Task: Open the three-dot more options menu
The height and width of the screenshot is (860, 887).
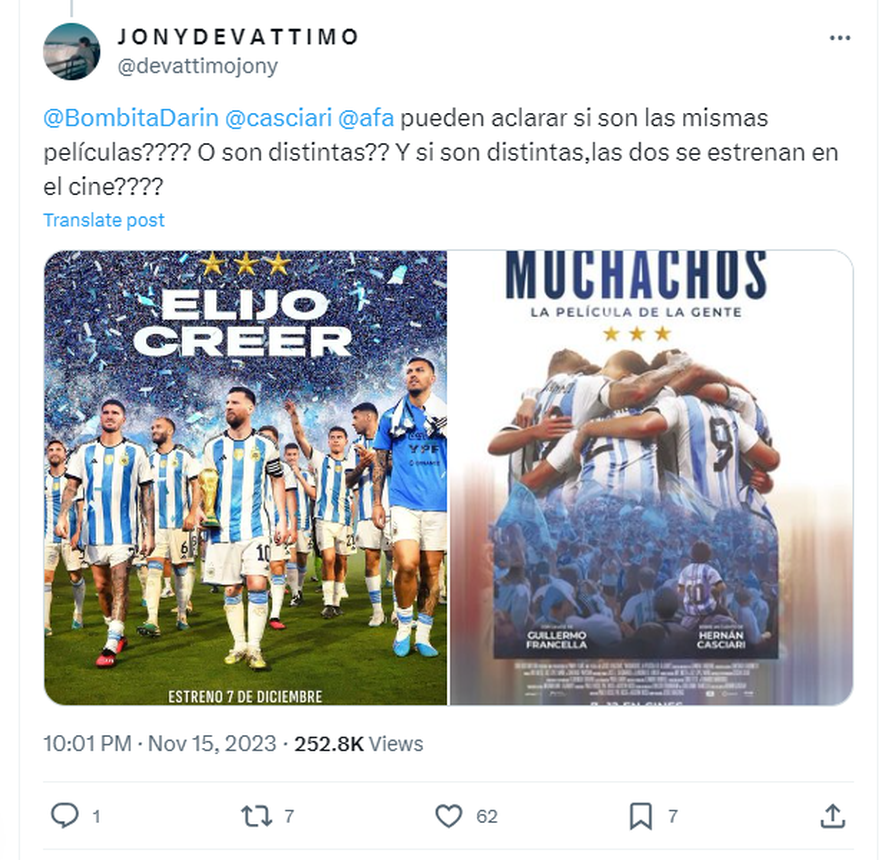Action: [x=839, y=38]
